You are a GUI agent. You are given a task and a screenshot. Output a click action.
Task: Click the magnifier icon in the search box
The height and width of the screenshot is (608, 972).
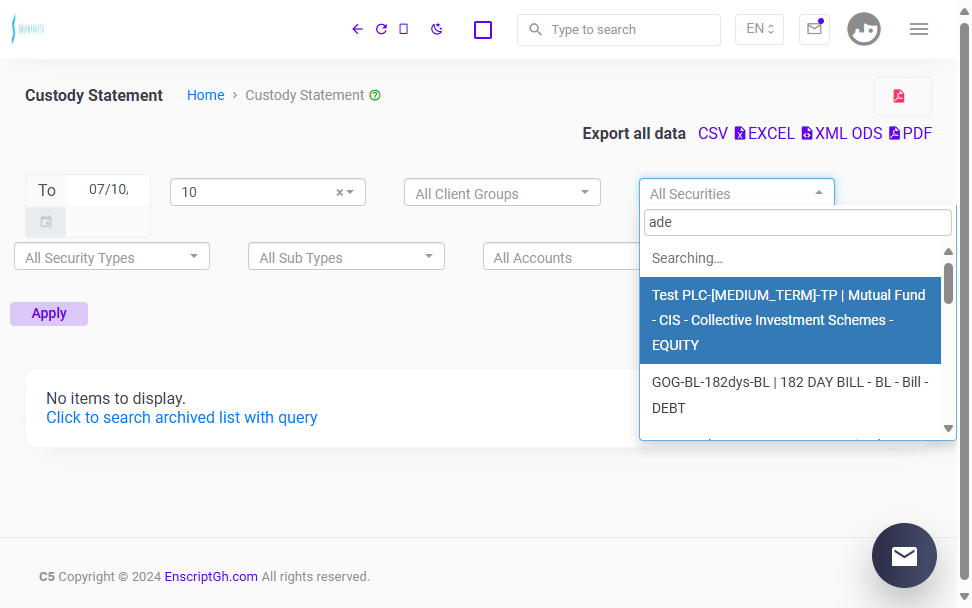click(x=536, y=29)
